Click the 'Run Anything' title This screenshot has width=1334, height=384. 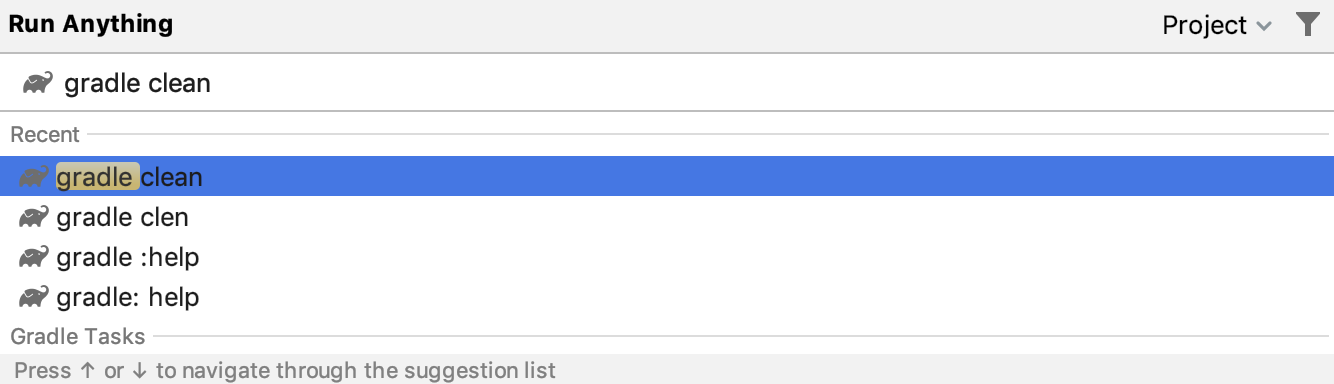[91, 25]
